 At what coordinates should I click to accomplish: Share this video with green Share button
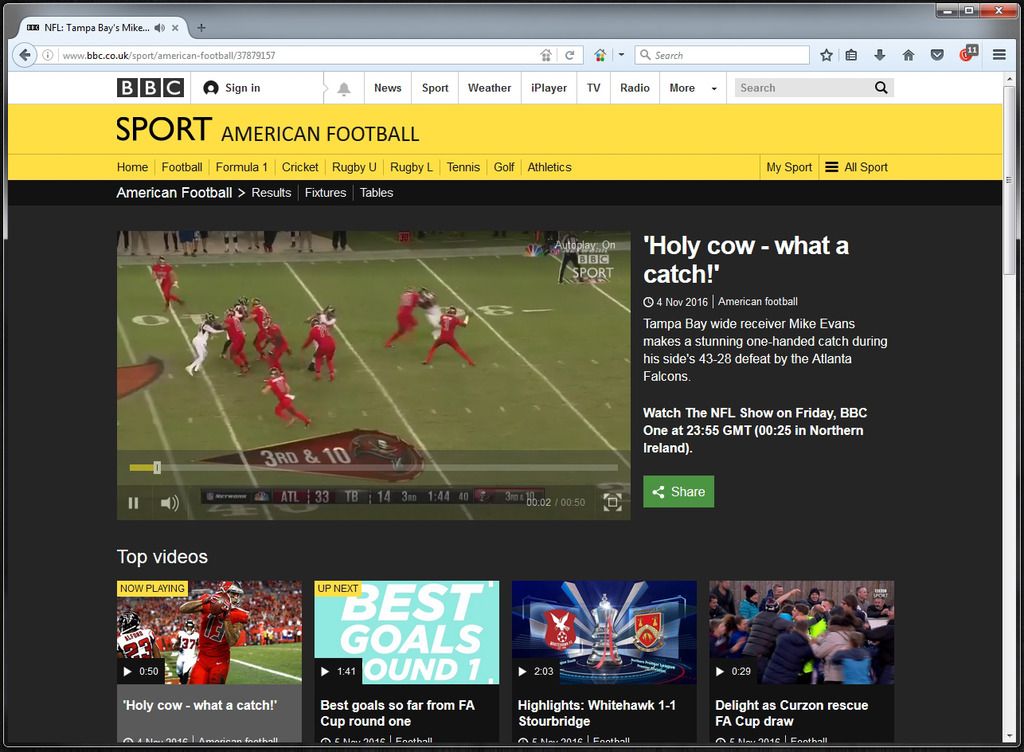tap(679, 492)
